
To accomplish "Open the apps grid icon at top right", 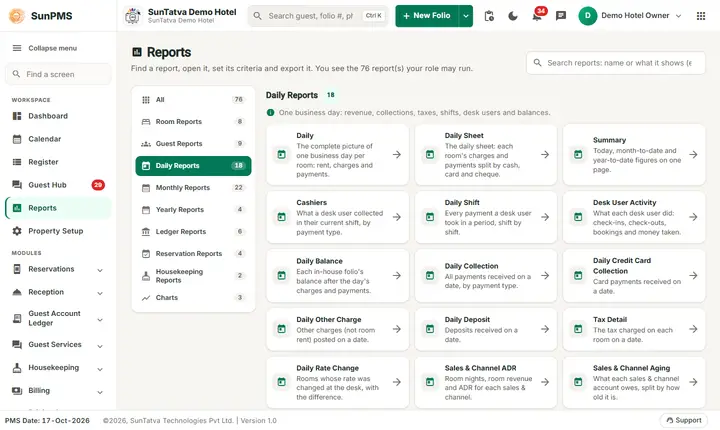I will coord(701,16).
